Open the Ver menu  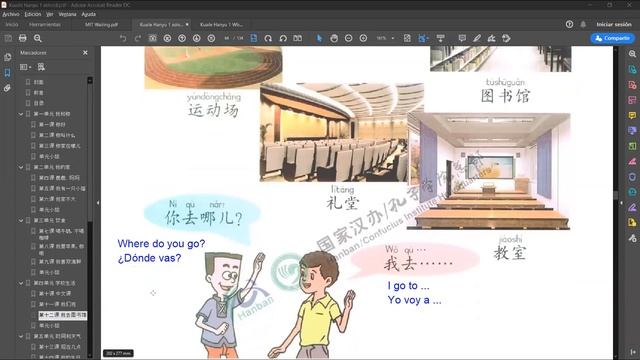49,14
